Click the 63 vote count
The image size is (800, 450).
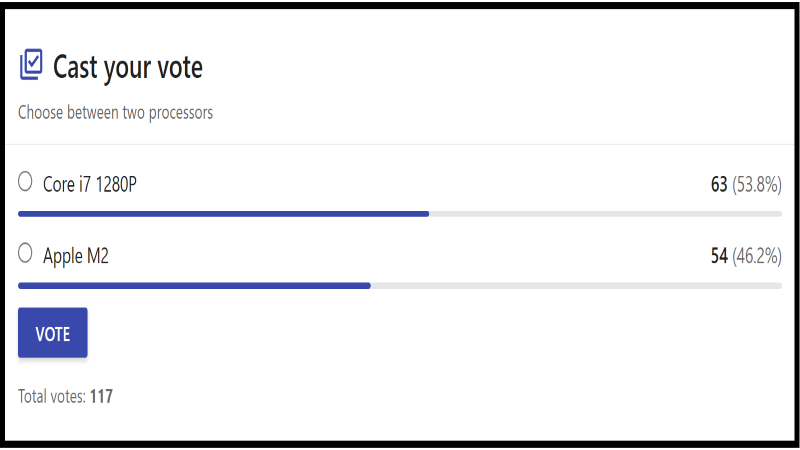point(719,185)
